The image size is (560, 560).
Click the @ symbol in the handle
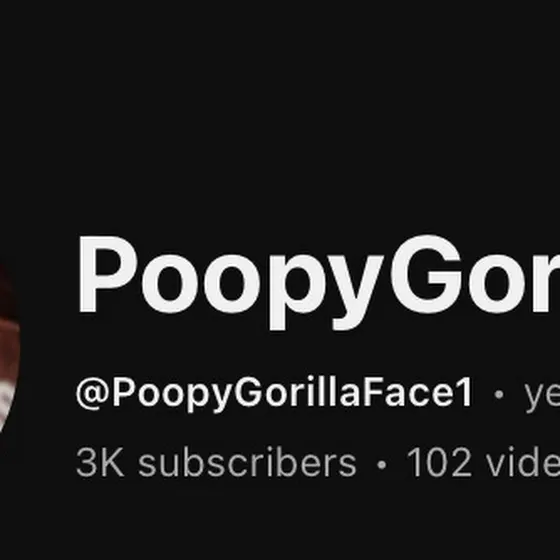click(92, 394)
